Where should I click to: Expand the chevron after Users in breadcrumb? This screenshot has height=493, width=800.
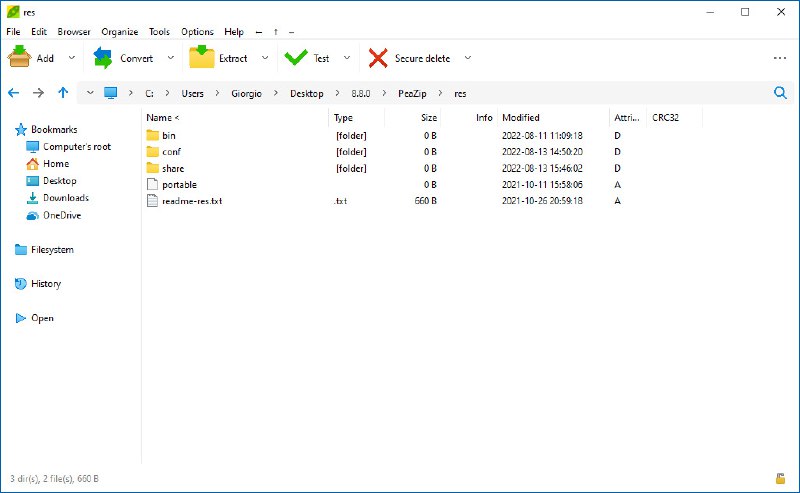217,93
